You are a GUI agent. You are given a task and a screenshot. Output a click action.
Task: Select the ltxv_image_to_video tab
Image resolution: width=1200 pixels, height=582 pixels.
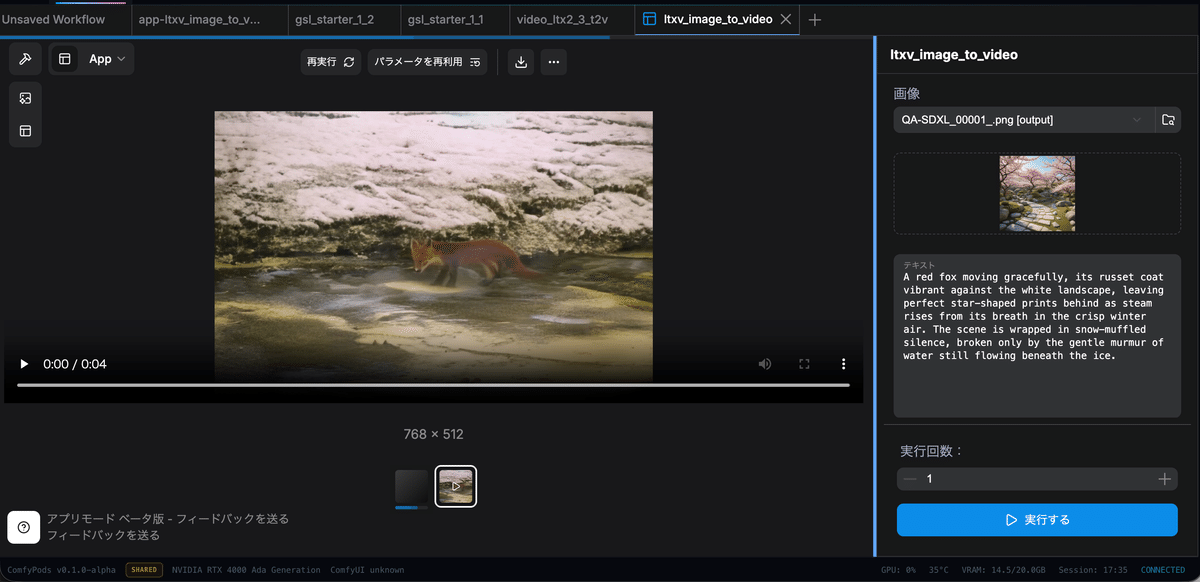coord(717,19)
